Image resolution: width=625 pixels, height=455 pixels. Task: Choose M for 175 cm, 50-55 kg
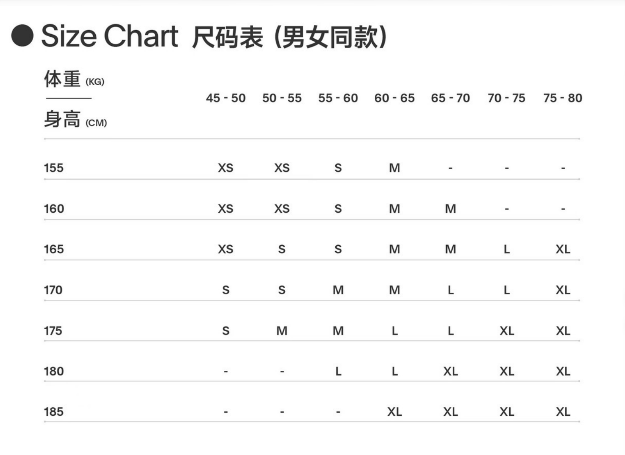click(x=281, y=331)
